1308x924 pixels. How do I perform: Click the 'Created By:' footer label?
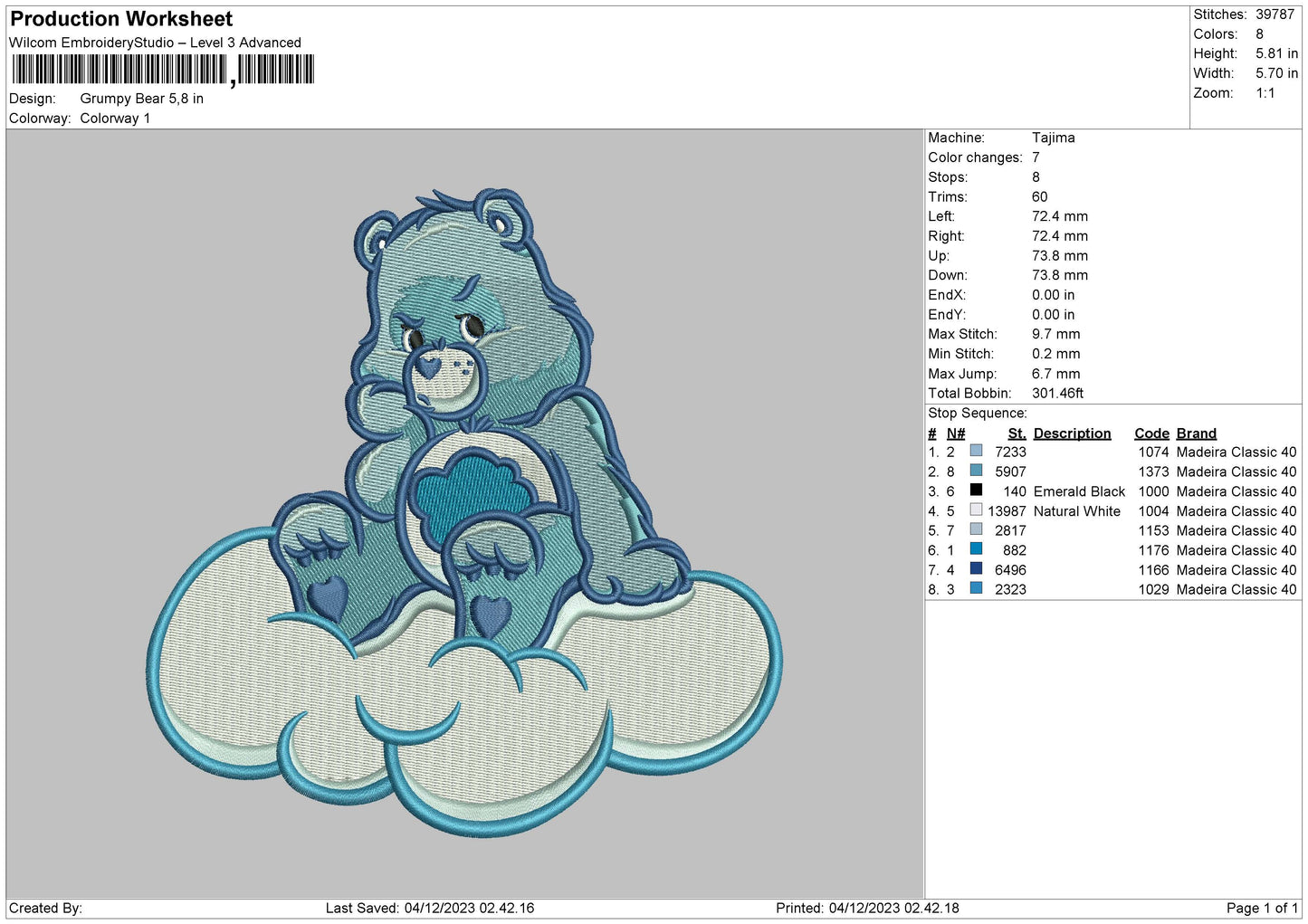click(x=45, y=909)
